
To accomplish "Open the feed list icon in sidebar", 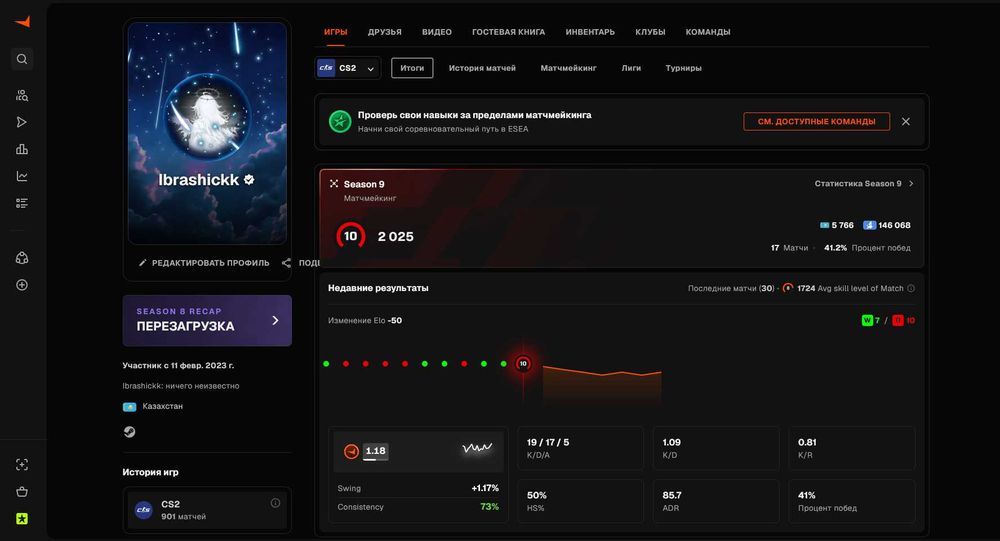I will (22, 203).
